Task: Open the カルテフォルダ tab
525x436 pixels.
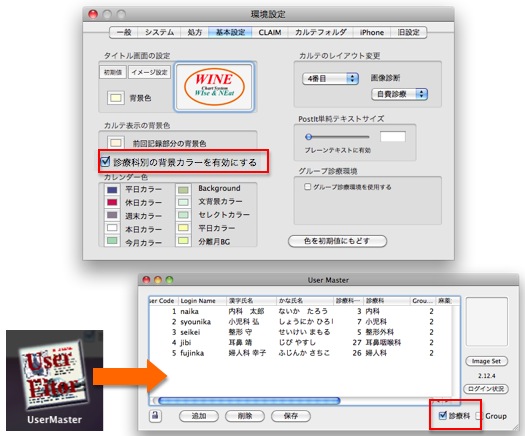Action: click(320, 32)
